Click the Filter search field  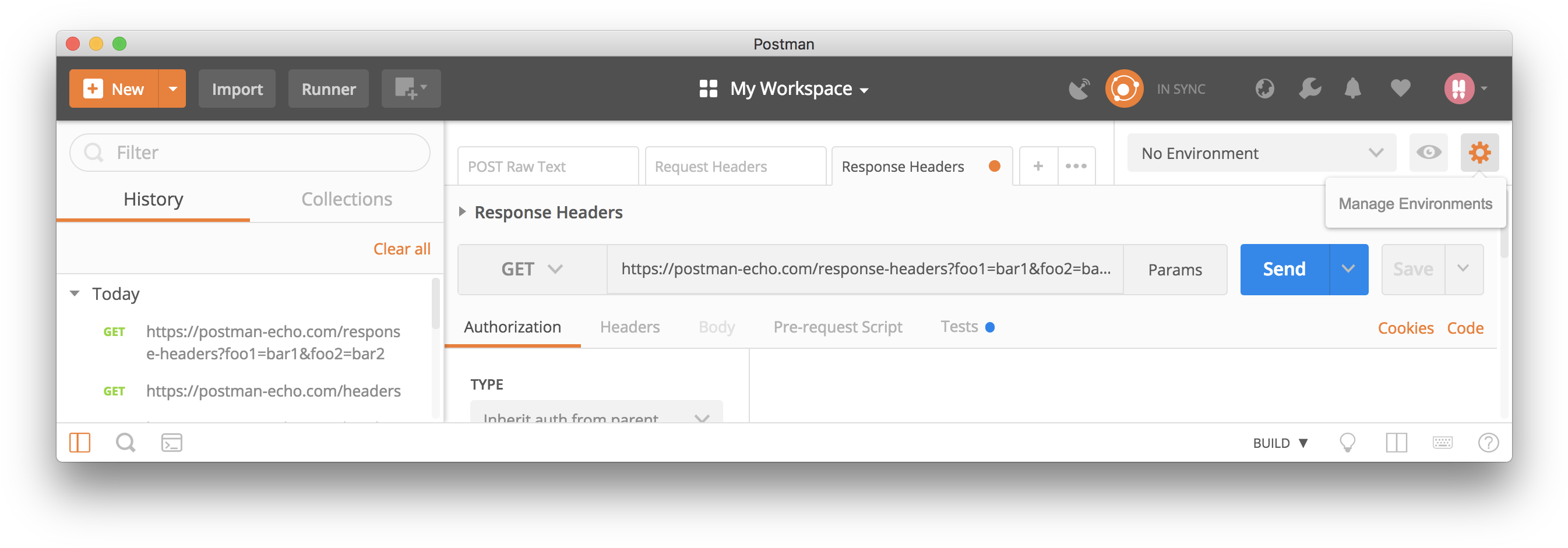point(249,153)
